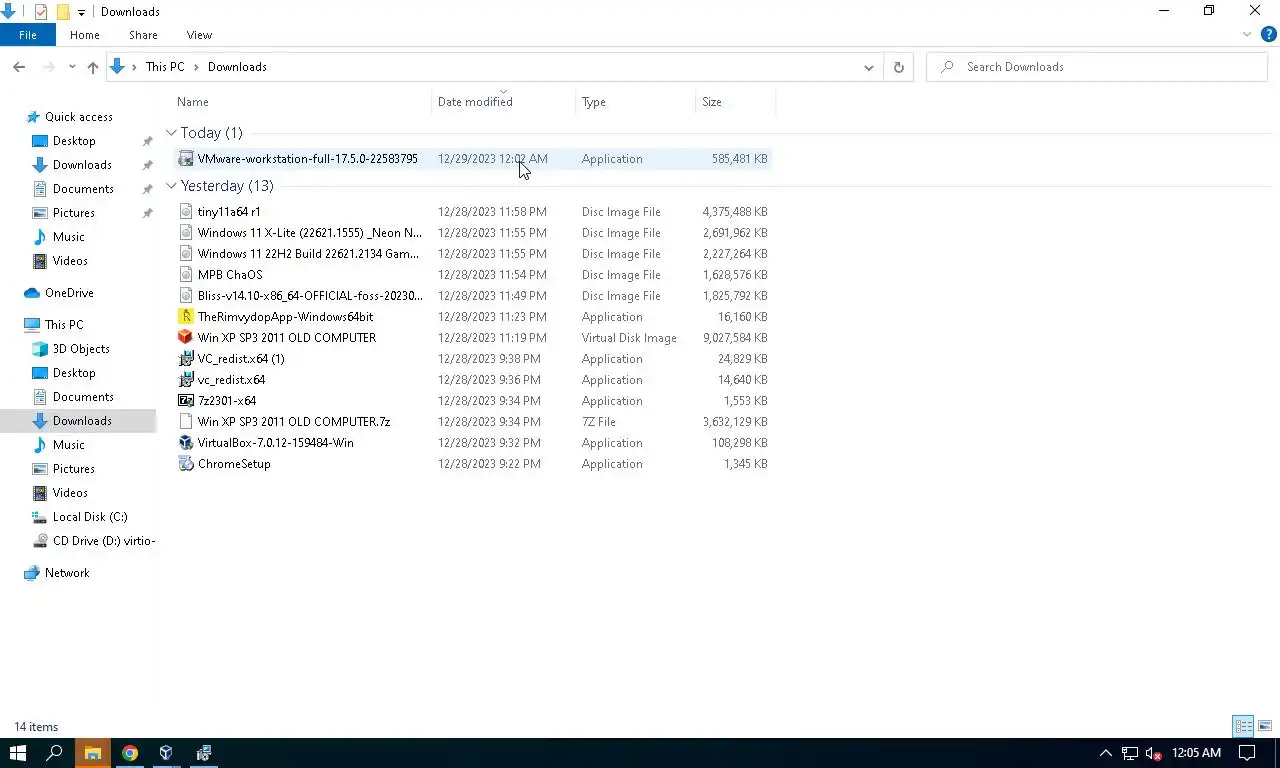Open pinned Desktop under Quick access
Viewport: 1280px width, 768px height.
click(74, 141)
